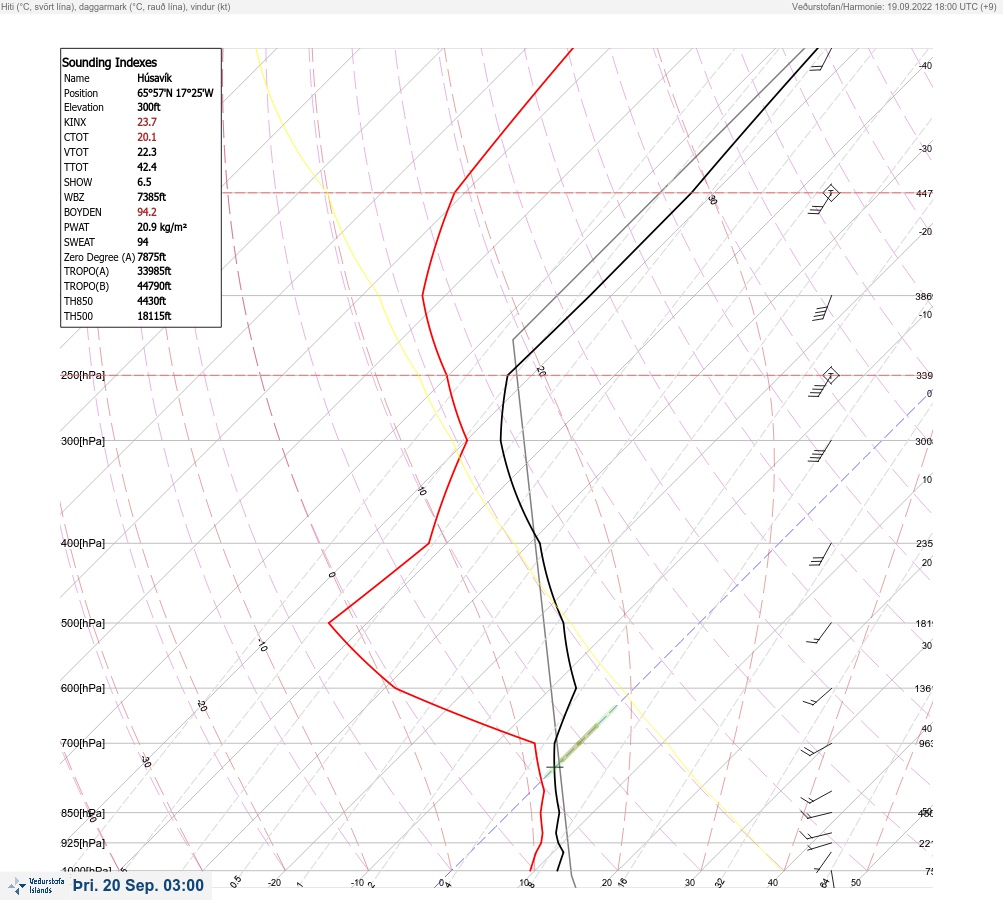Click the zero degree value 7875ft

pyautogui.click(x=152, y=257)
